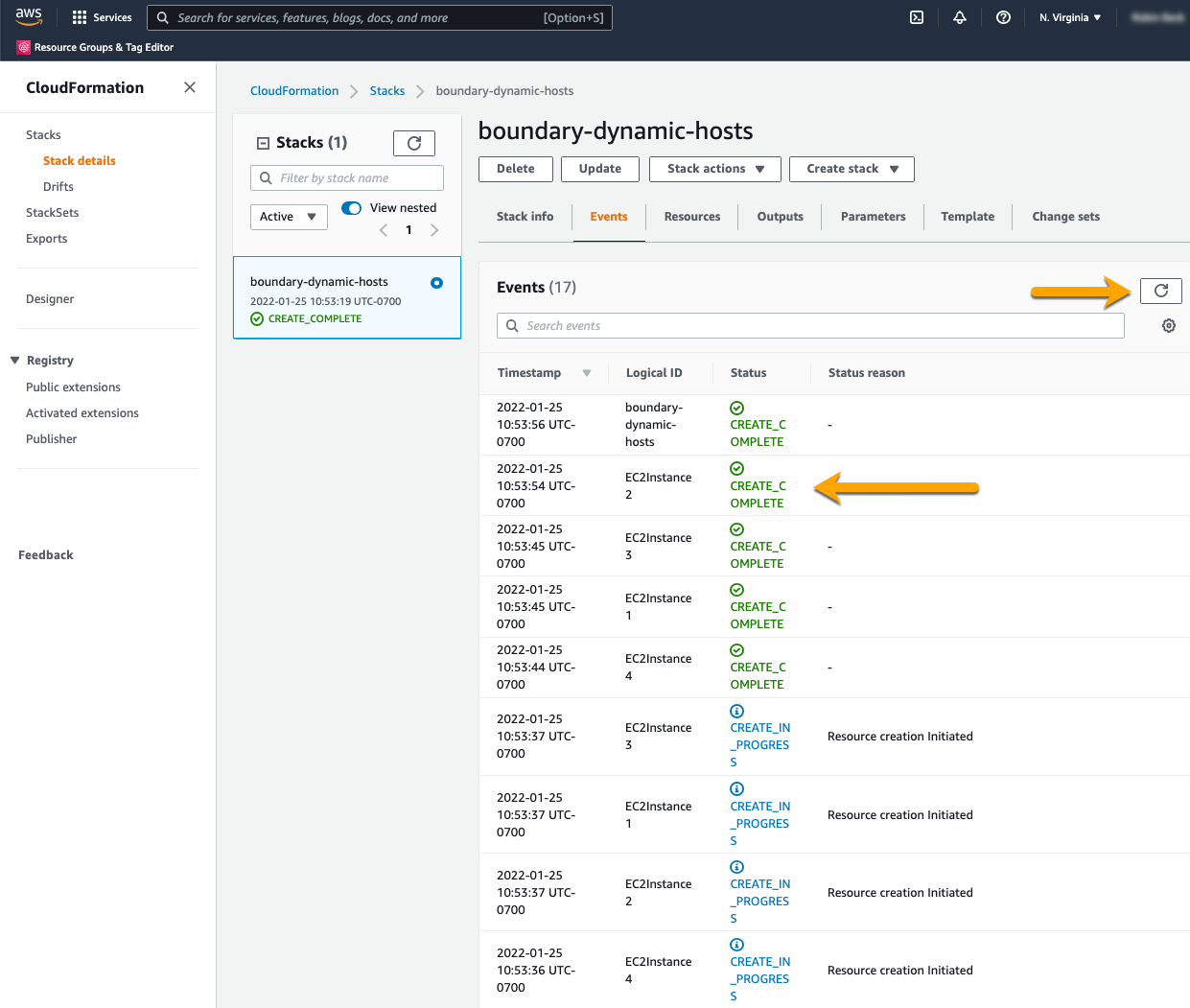Screen dimensions: 1190x1008
Task: Select boundary-dynamic-hosts stack radio button
Action: tap(437, 283)
